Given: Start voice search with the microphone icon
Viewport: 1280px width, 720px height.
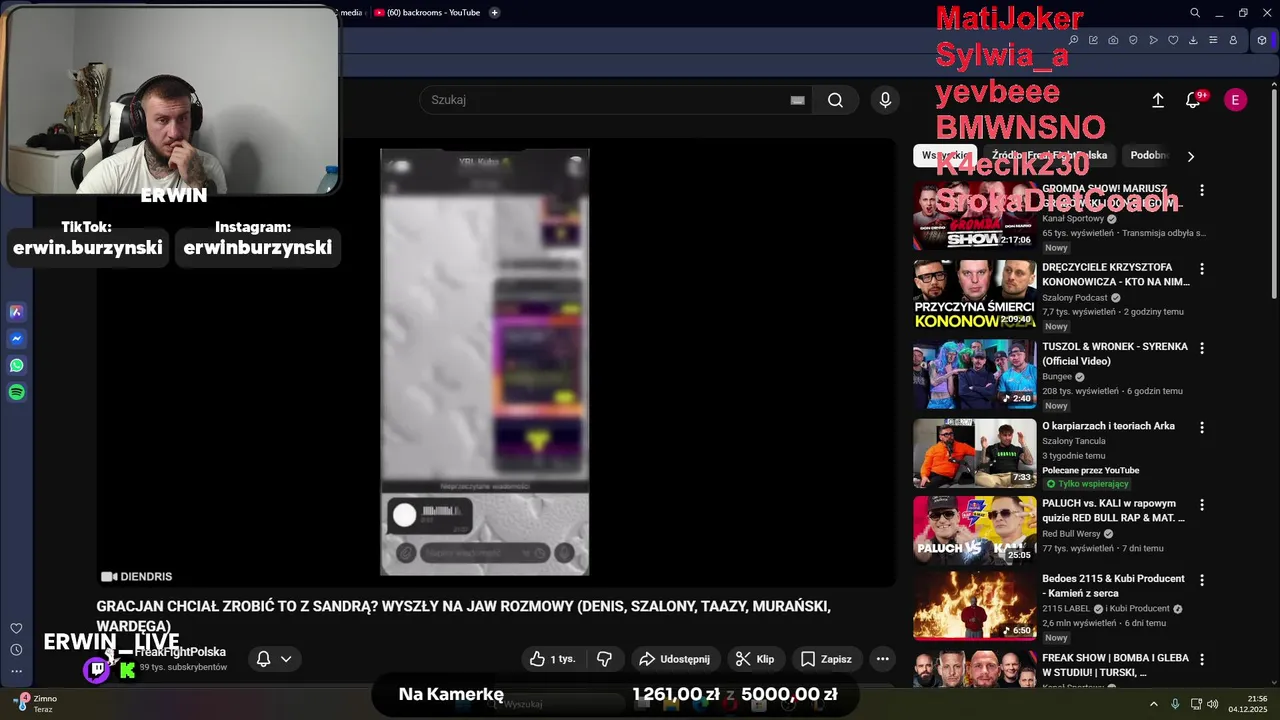Looking at the screenshot, I should tap(885, 100).
